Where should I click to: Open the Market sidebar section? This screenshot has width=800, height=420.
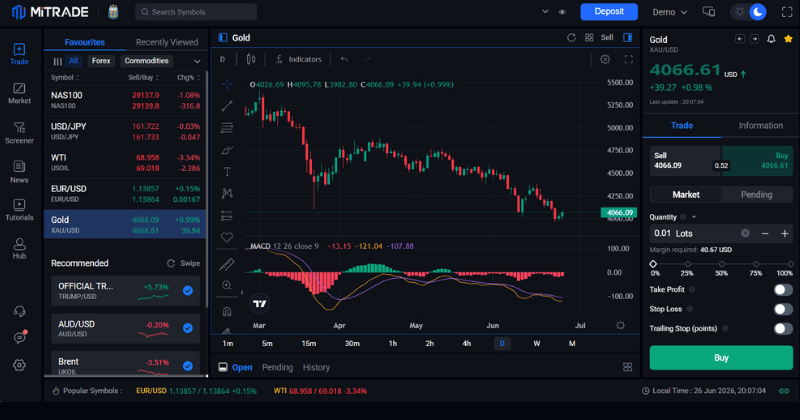[19, 93]
